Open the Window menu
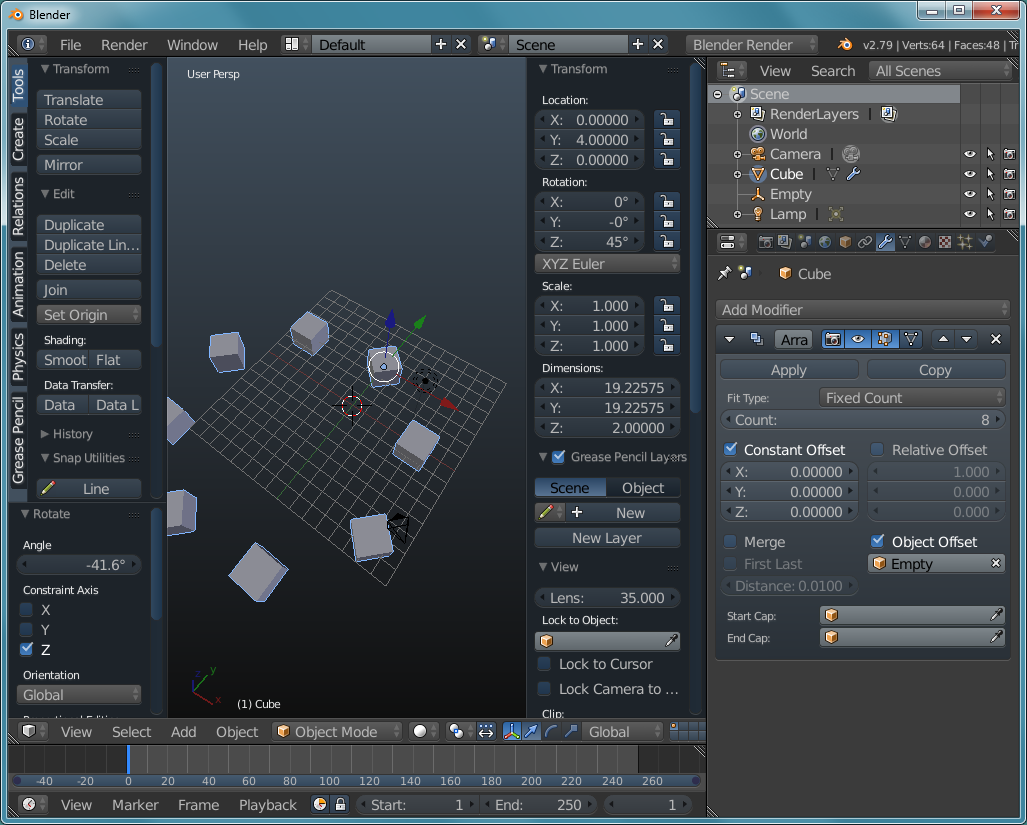Viewport: 1027px width, 825px height. click(x=192, y=45)
